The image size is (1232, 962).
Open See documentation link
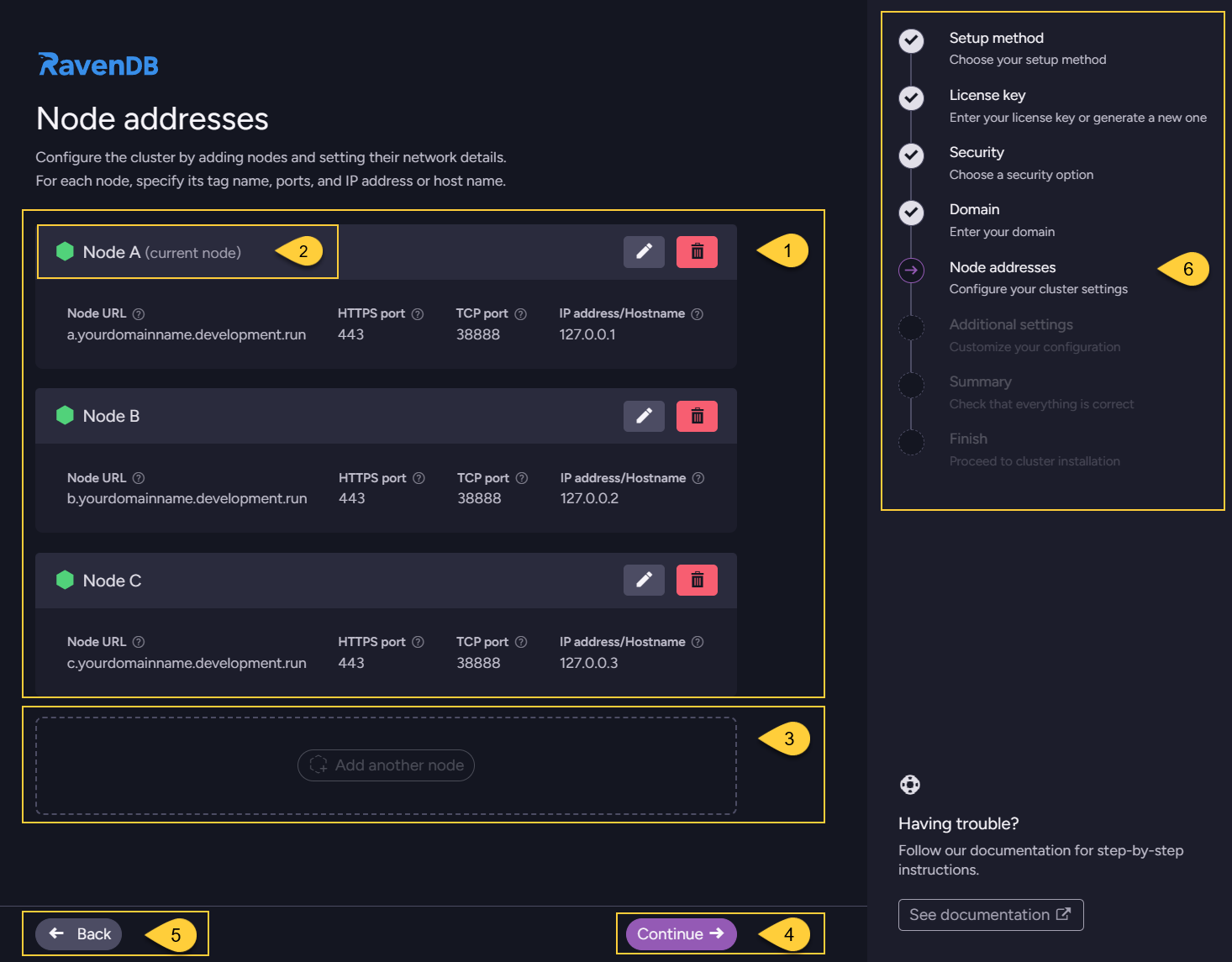point(990,914)
